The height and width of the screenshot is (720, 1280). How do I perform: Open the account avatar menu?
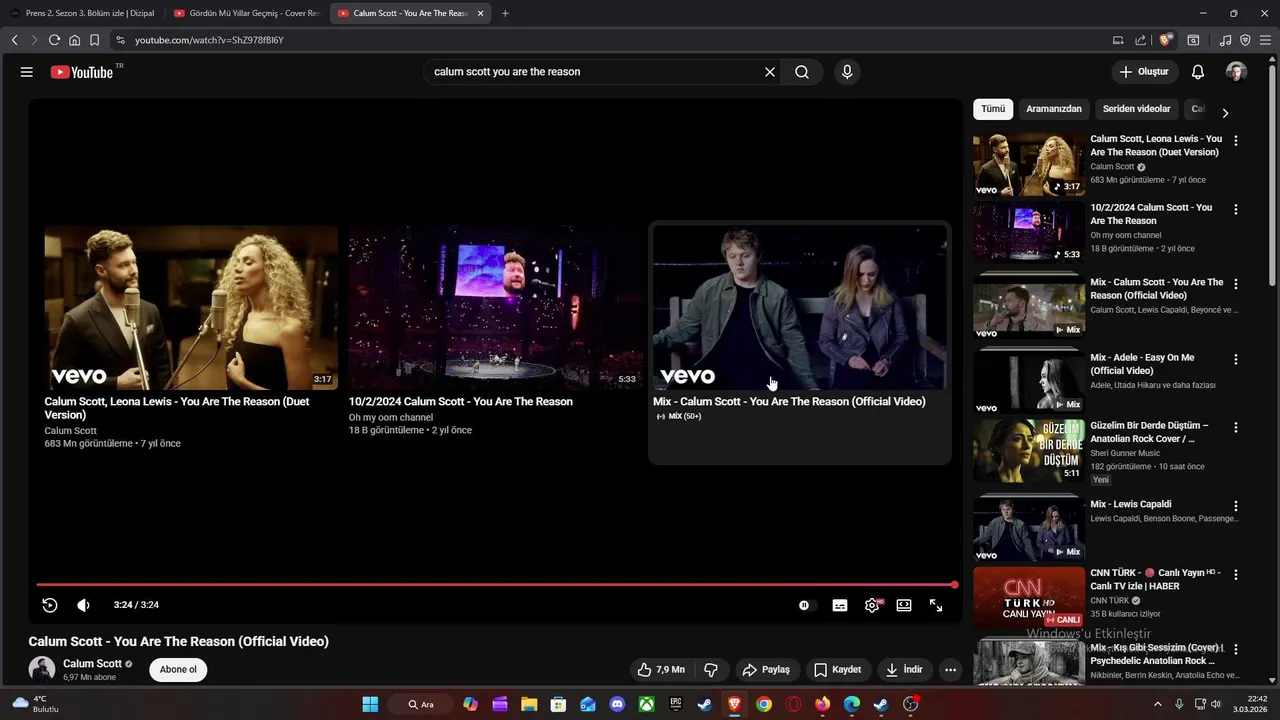click(1236, 72)
